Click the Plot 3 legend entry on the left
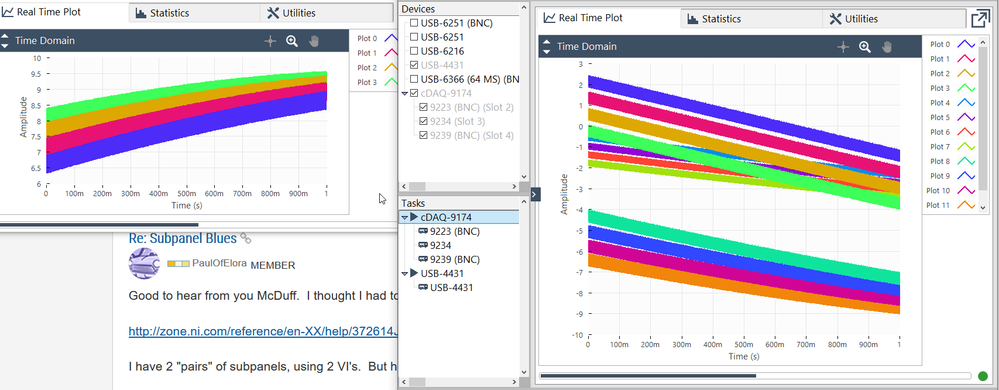 [378, 82]
